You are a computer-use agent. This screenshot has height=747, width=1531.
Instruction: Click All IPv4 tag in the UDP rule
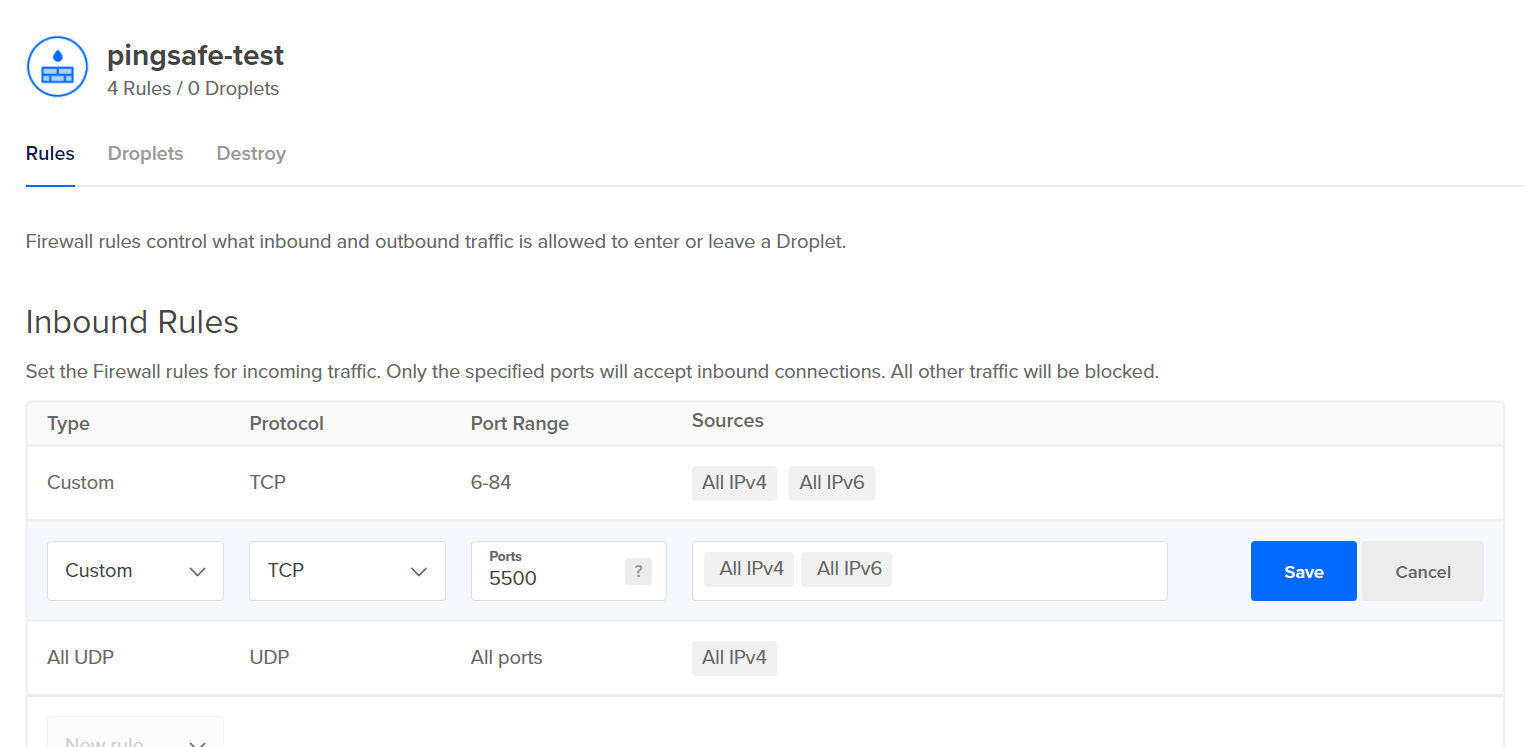click(x=734, y=658)
